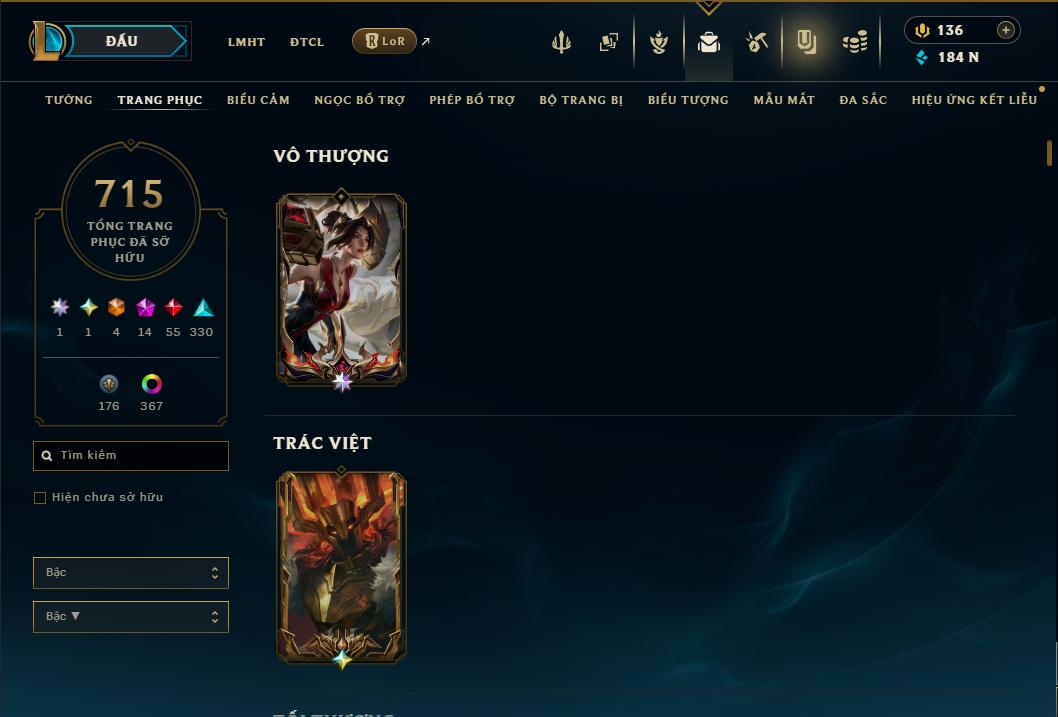Open the TRÁC VIỆT skin thumbnail

[341, 567]
